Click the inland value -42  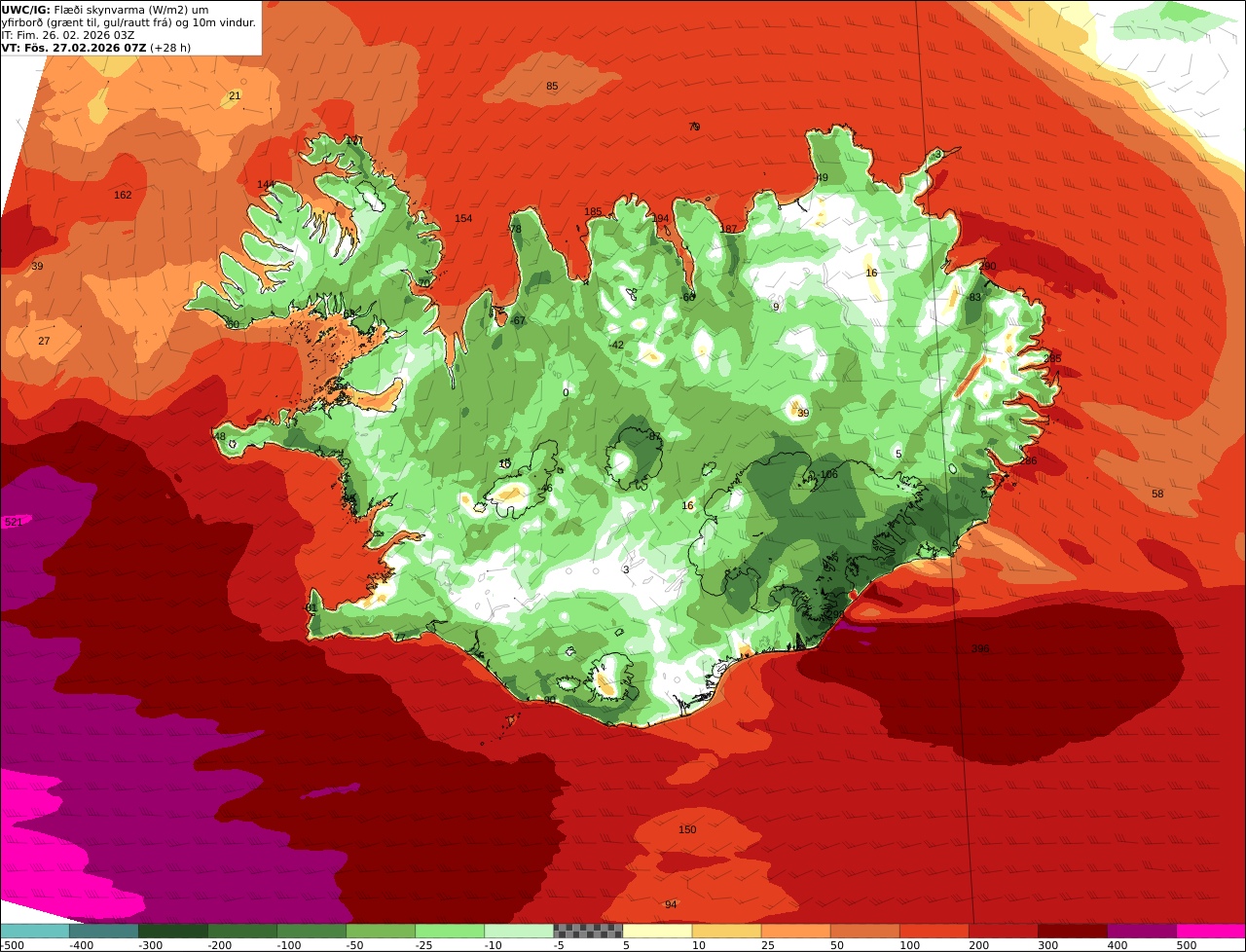616,345
